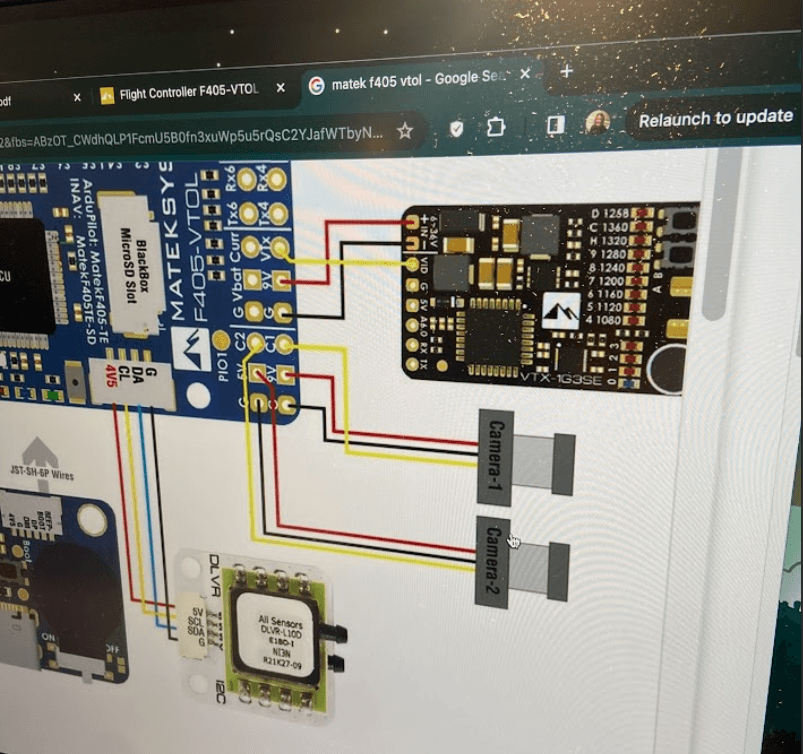Viewport: 803px width, 754px height.
Task: Click the VTX-1G3SE transmitter board image
Action: click(x=552, y=298)
